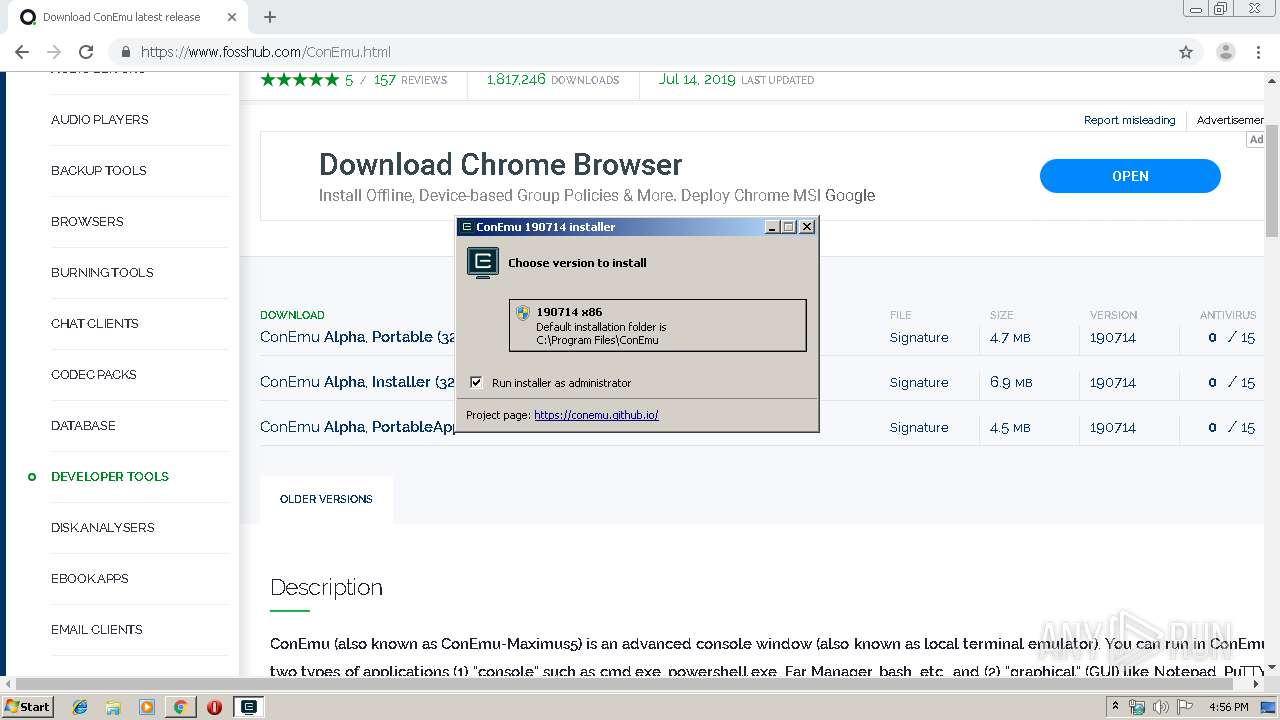This screenshot has width=1280, height=720.
Task: Open the red Opera-style taskbar icon
Action: click(x=214, y=707)
